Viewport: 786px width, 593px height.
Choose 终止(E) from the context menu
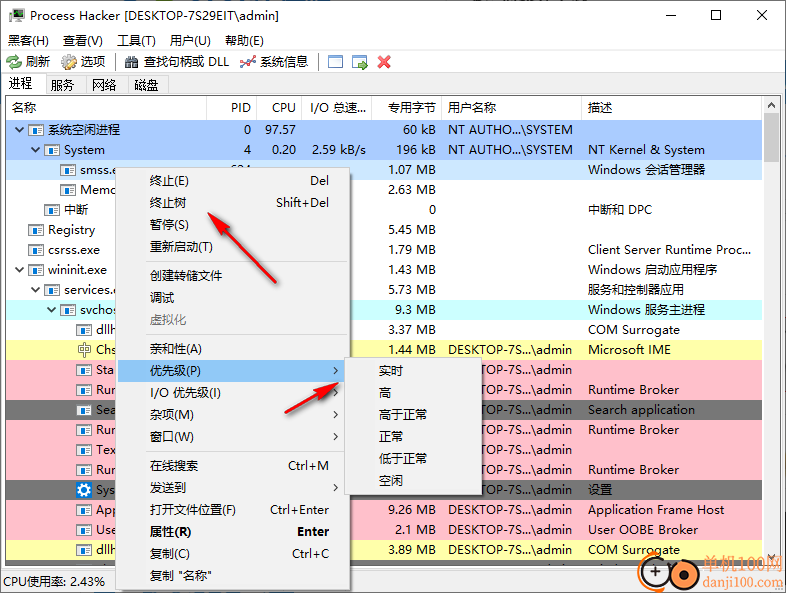pos(233,181)
